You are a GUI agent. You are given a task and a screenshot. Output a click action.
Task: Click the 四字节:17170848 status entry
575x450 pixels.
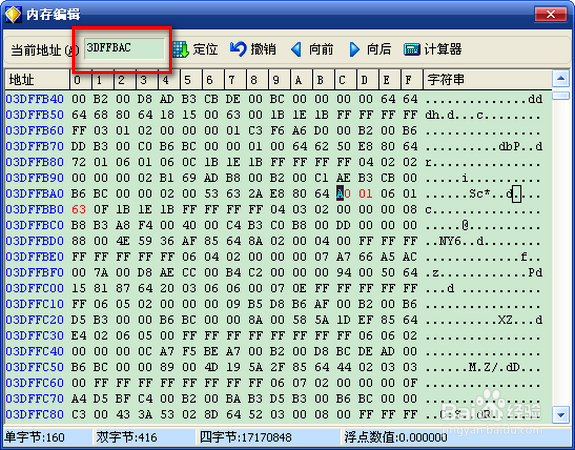tap(245, 437)
